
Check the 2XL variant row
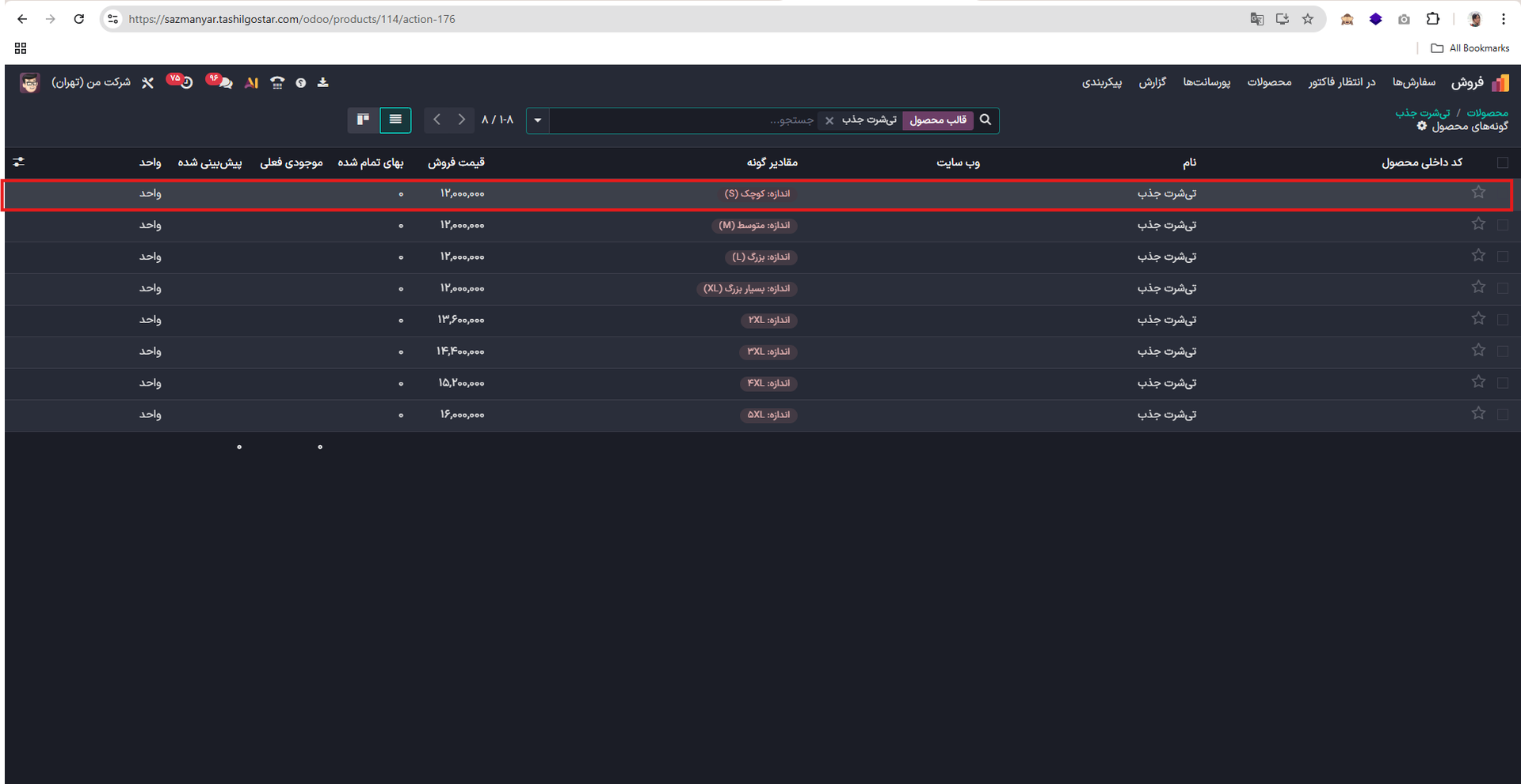pyautogui.click(x=1503, y=320)
